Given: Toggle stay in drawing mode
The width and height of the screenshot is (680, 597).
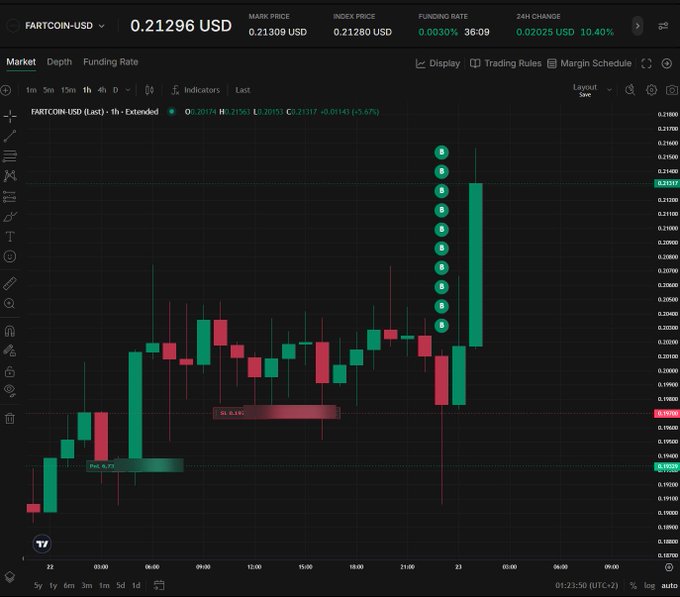Looking at the screenshot, I should point(10,351).
